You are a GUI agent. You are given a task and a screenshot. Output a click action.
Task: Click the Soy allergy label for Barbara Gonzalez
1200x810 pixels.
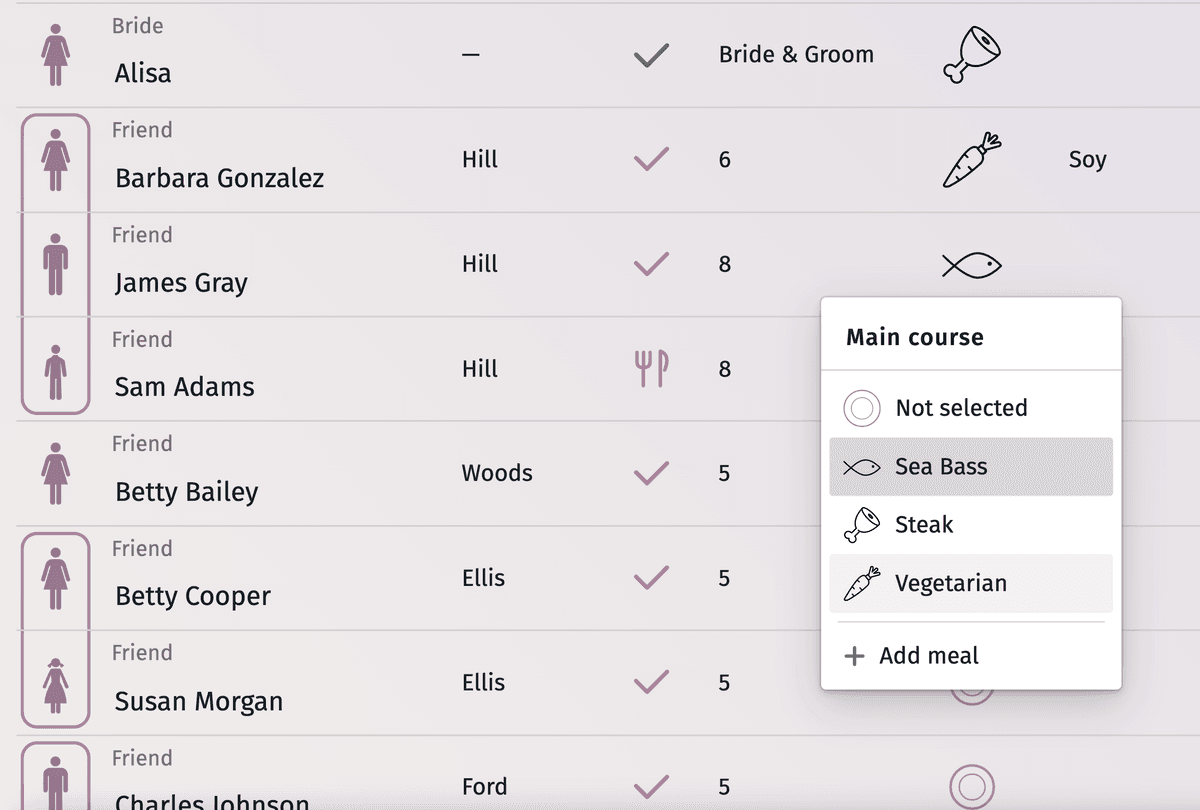pyautogui.click(x=1087, y=160)
